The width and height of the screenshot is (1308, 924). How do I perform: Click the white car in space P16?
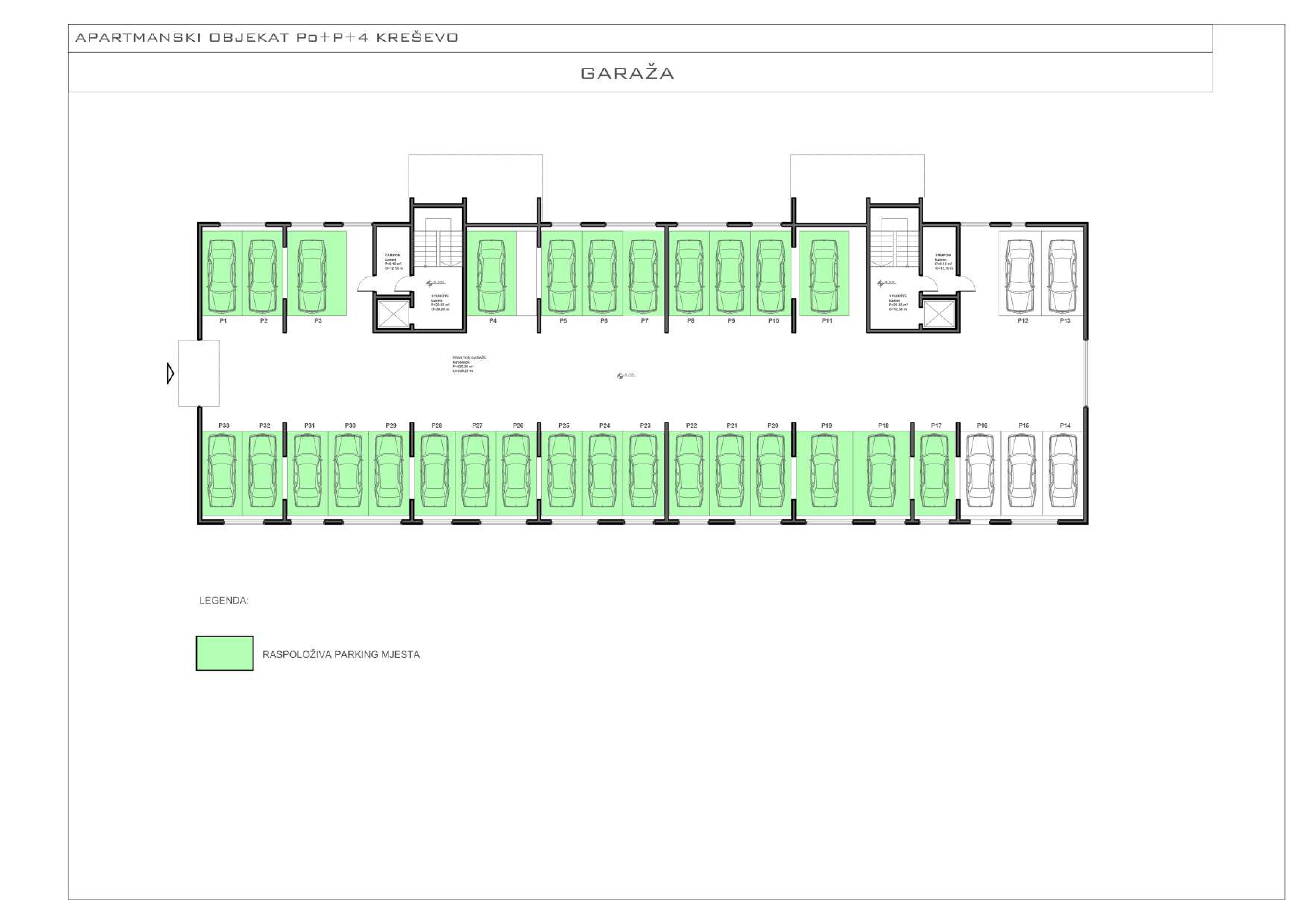[x=980, y=471]
